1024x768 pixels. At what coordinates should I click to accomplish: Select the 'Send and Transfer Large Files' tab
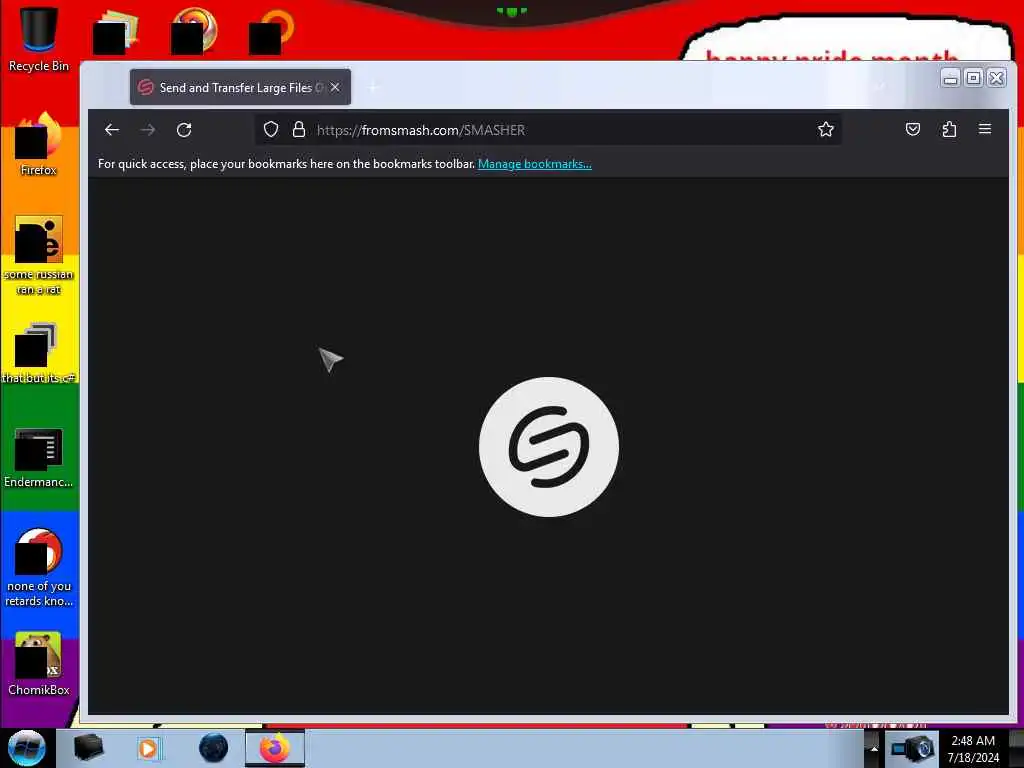pos(240,88)
